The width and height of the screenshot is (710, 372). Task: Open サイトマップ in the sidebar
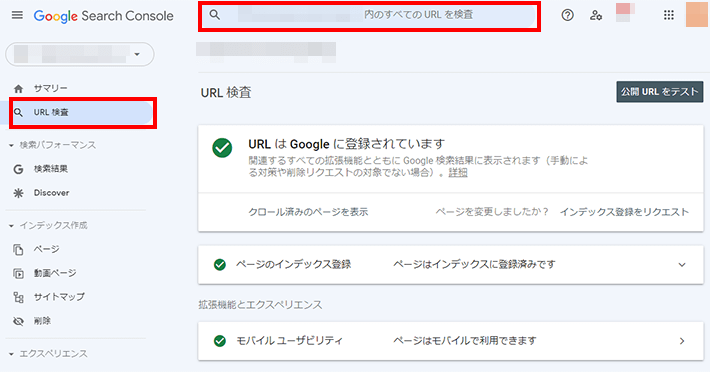pyautogui.click(x=59, y=297)
